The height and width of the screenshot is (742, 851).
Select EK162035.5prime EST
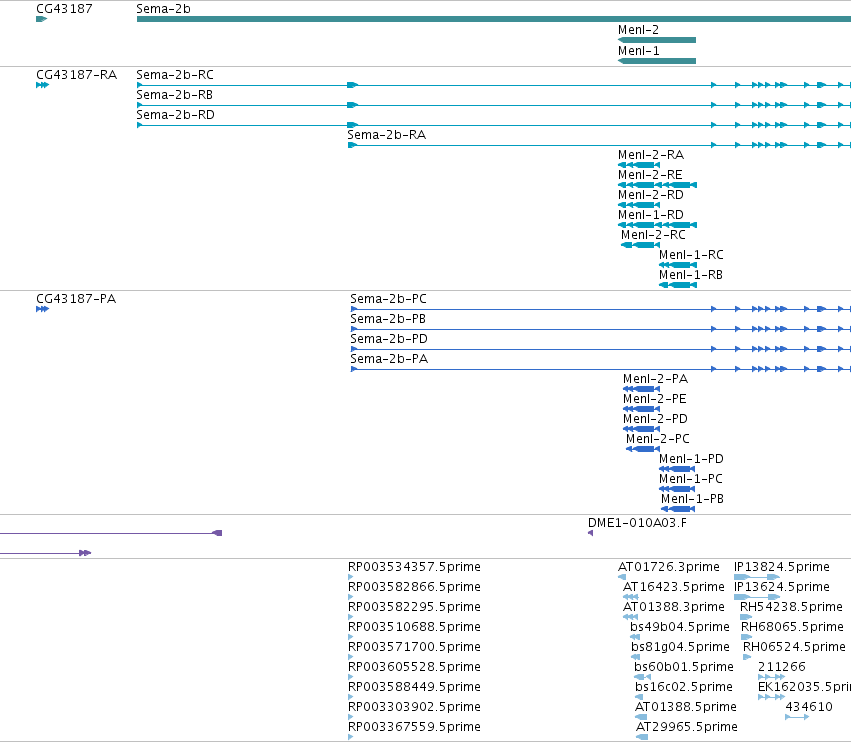[x=771, y=697]
